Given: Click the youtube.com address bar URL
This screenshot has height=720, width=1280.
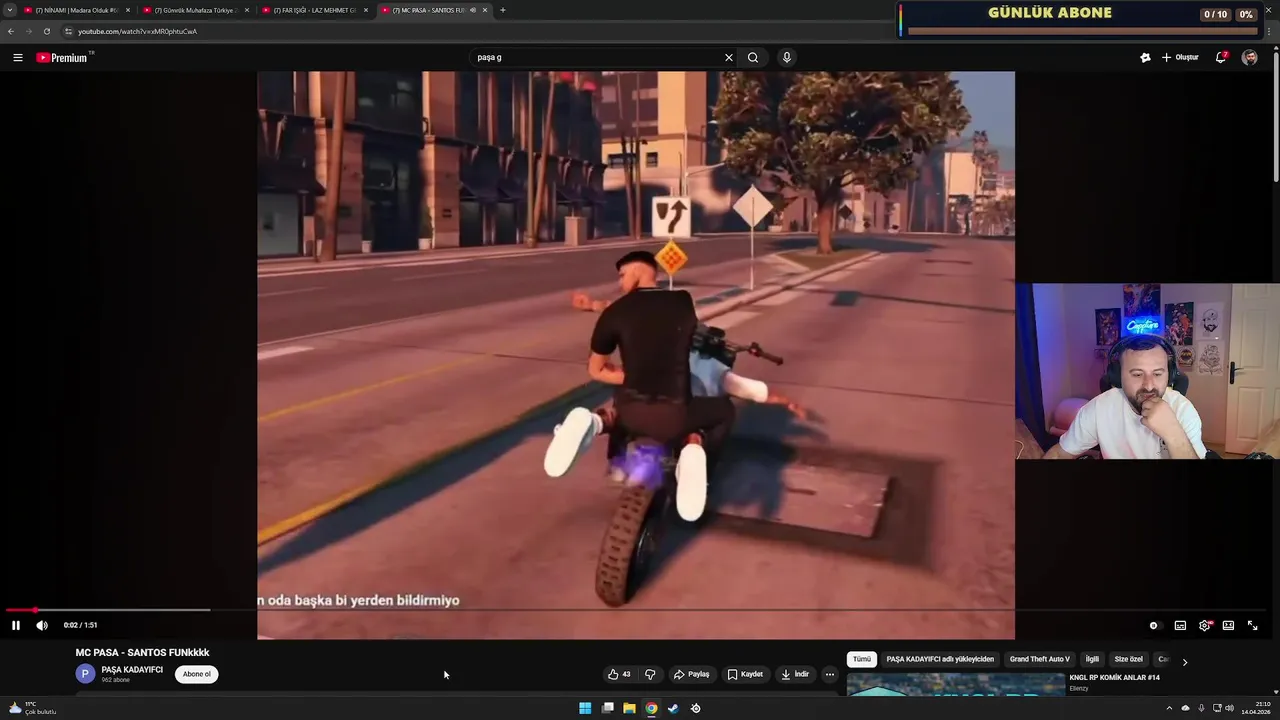Looking at the screenshot, I should [x=137, y=31].
